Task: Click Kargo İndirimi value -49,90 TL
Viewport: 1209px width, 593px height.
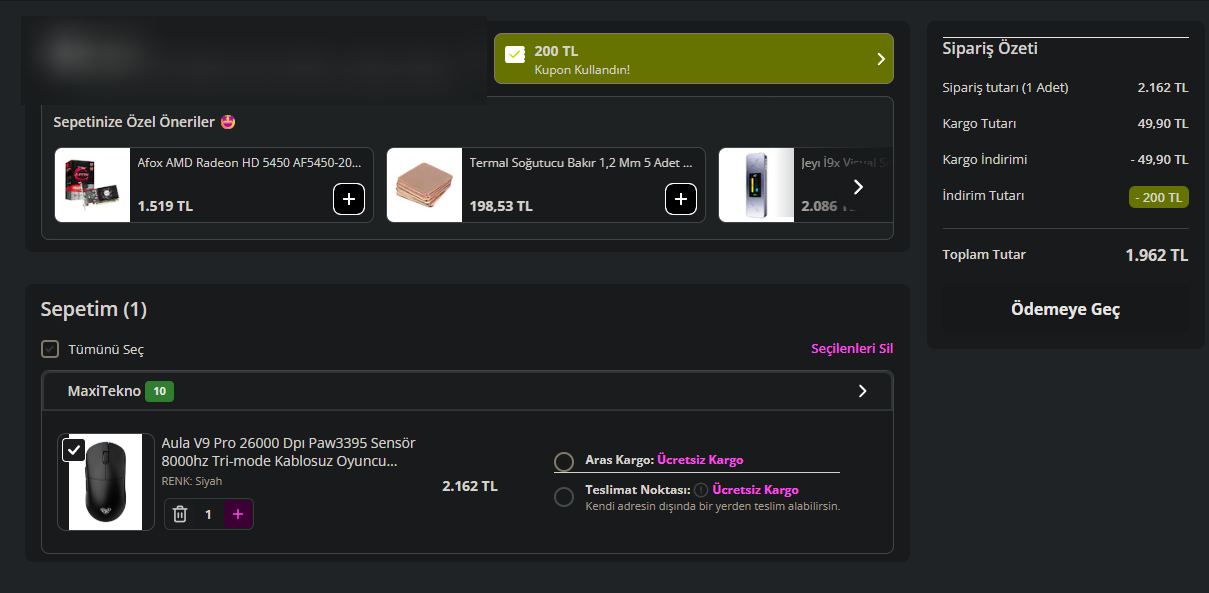Action: [1159, 160]
